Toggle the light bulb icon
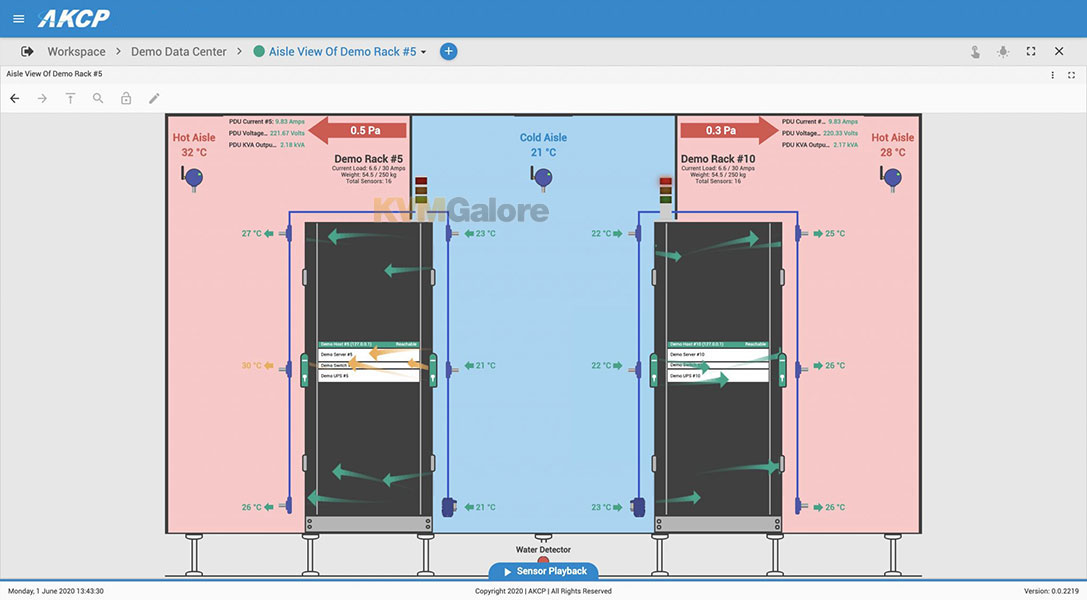The height and width of the screenshot is (600, 1087). [1003, 51]
